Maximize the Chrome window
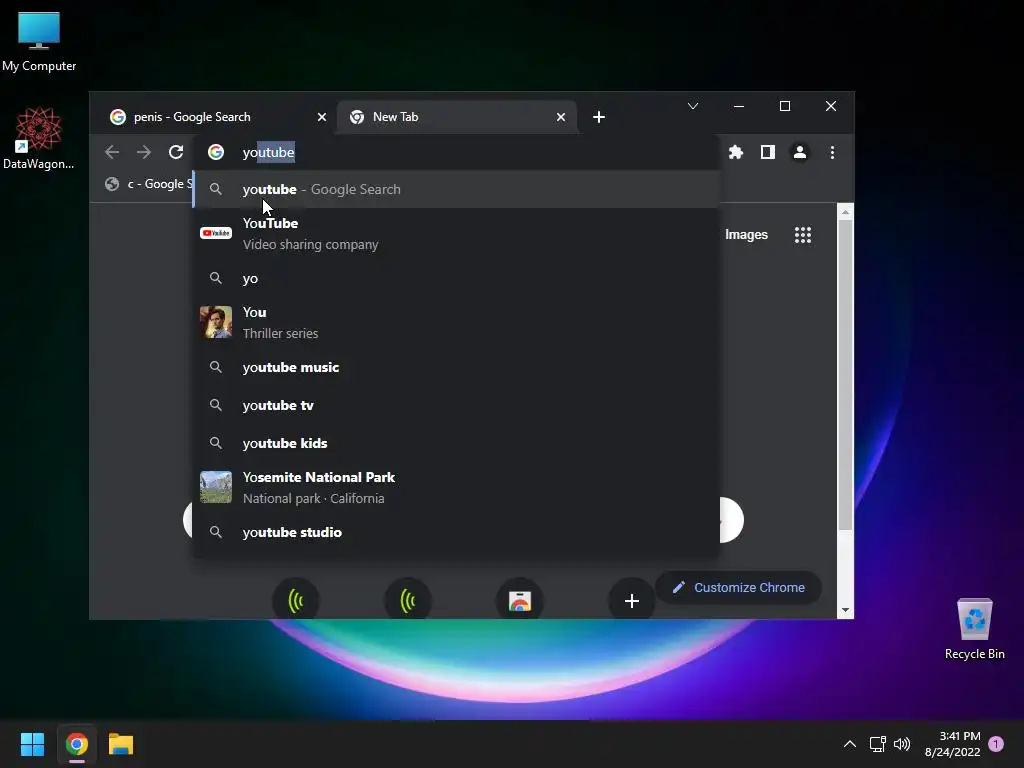1024x768 pixels. 785,106
